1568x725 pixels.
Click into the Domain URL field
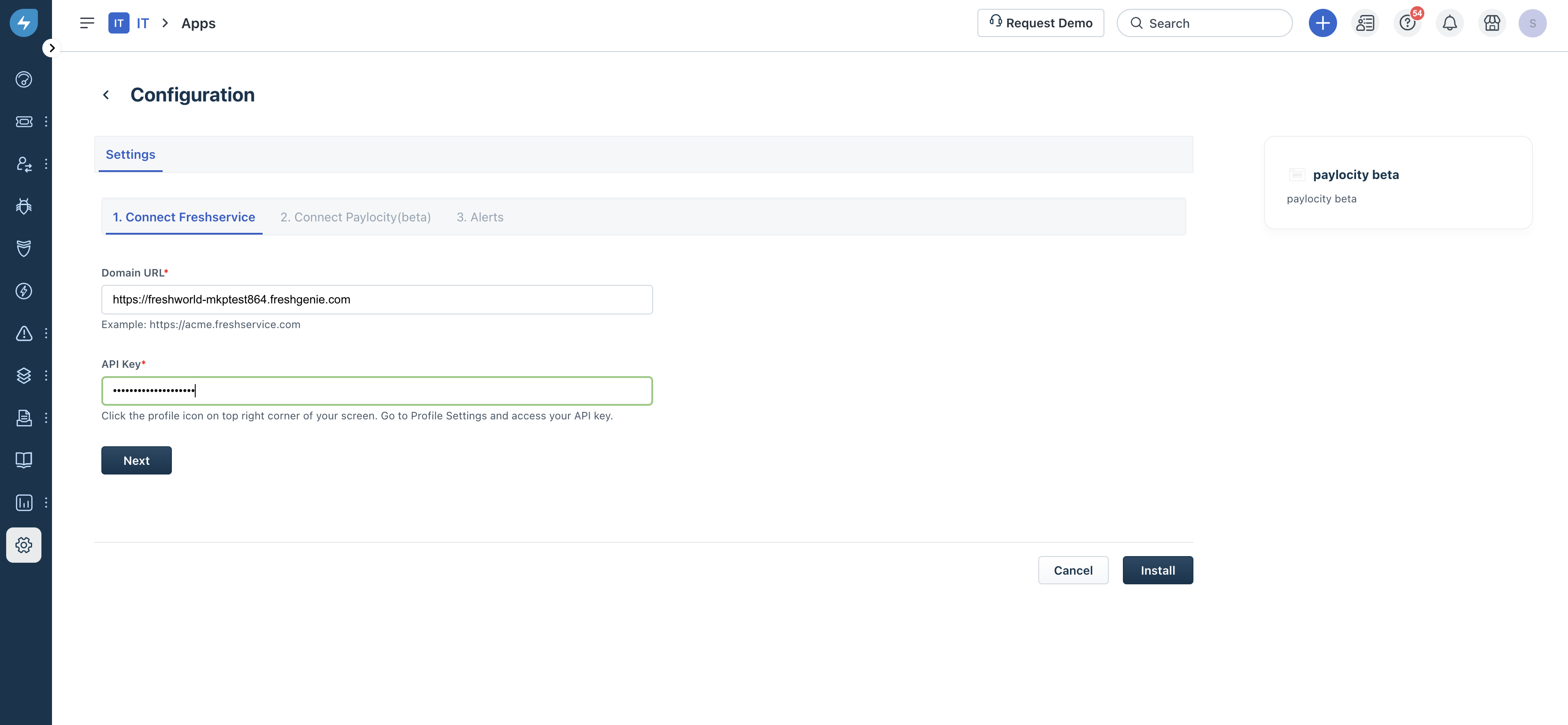(x=377, y=300)
